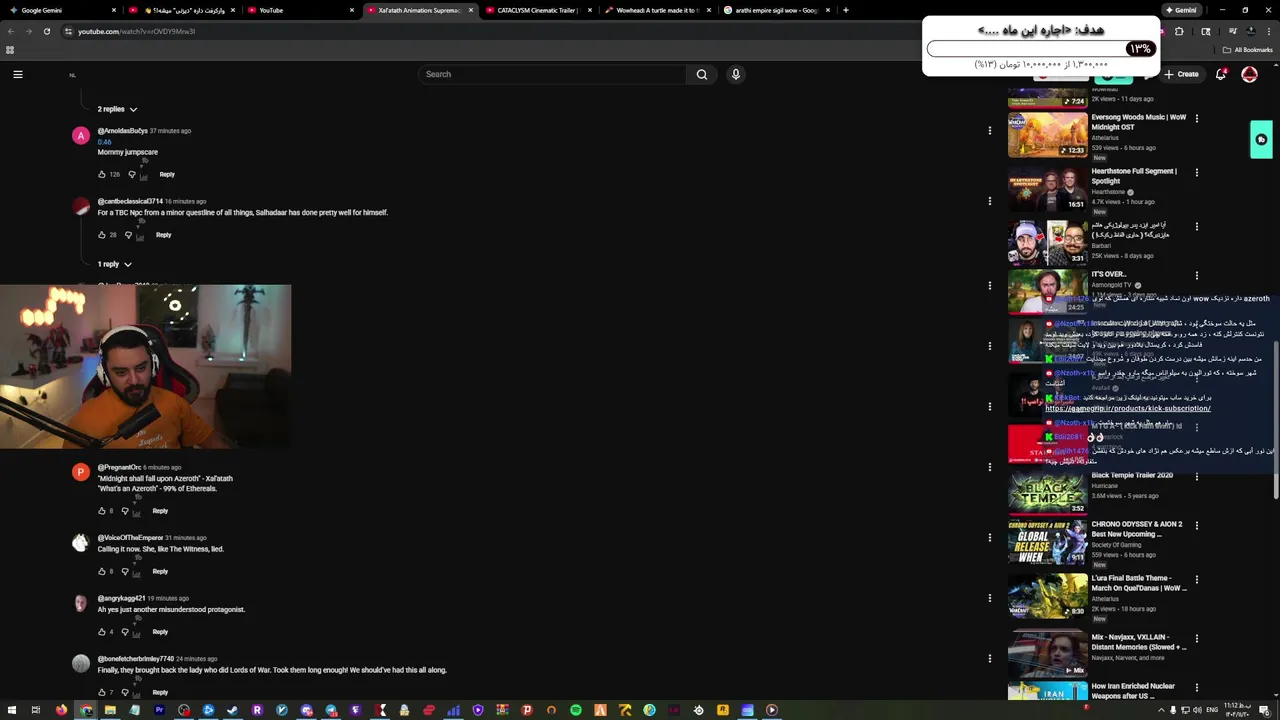Switch to the plain YouTube tab
The height and width of the screenshot is (720, 1280).
pos(300,10)
